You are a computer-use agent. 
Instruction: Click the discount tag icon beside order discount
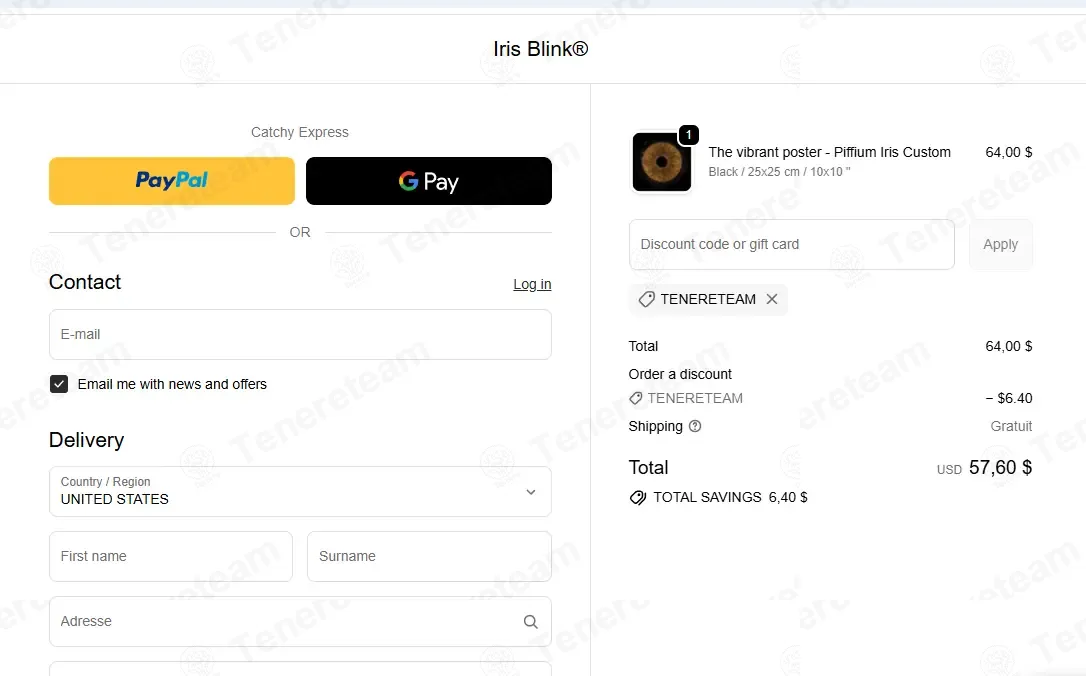[x=635, y=398]
